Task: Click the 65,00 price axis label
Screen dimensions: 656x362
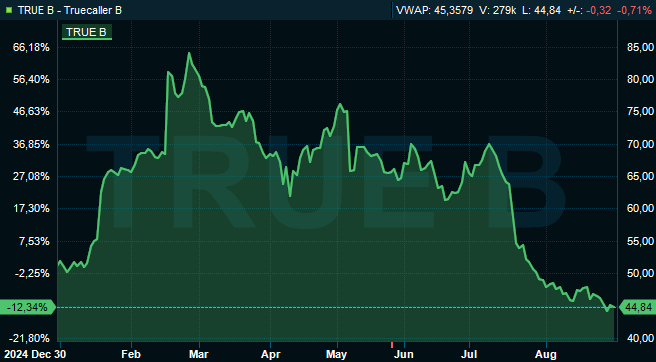Action: [x=641, y=176]
